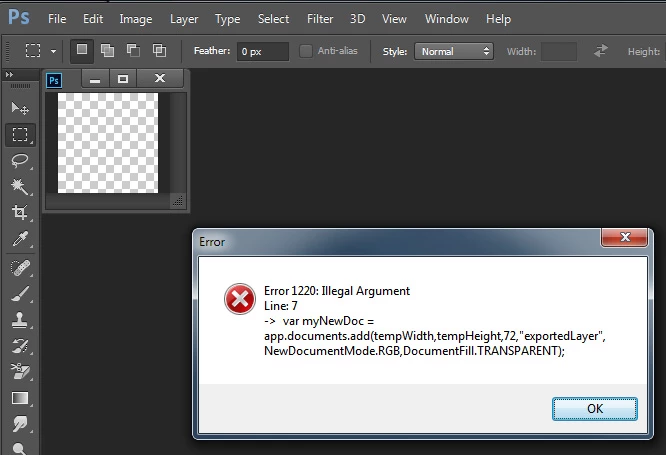Screen dimensions: 666x455
Task: Select the Eyedropper tool
Action: click(x=20, y=239)
